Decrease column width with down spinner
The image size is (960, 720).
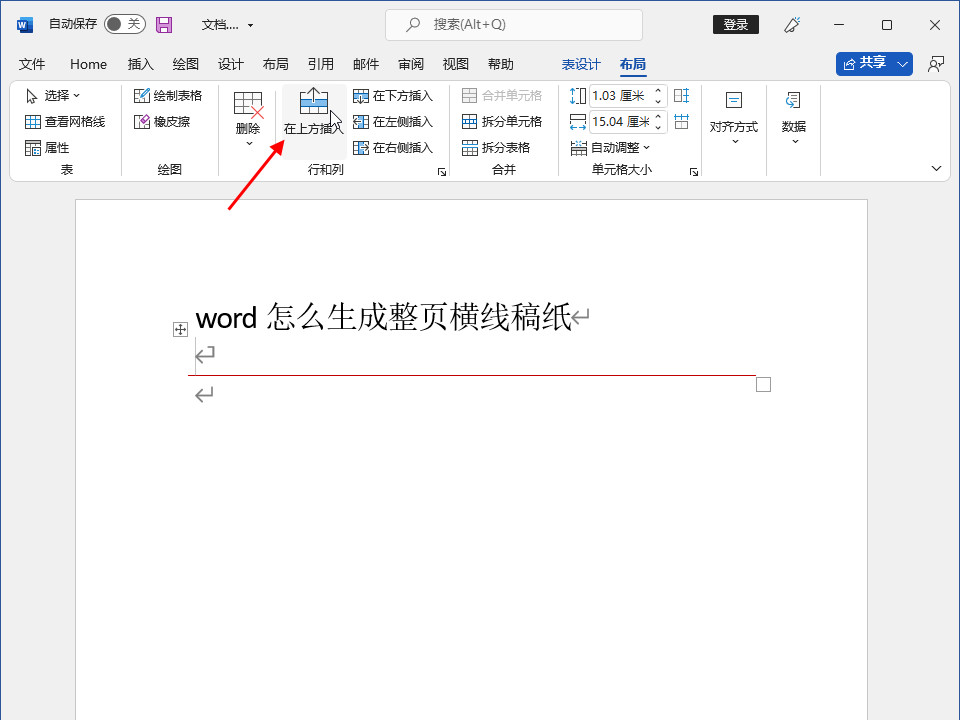(658, 127)
